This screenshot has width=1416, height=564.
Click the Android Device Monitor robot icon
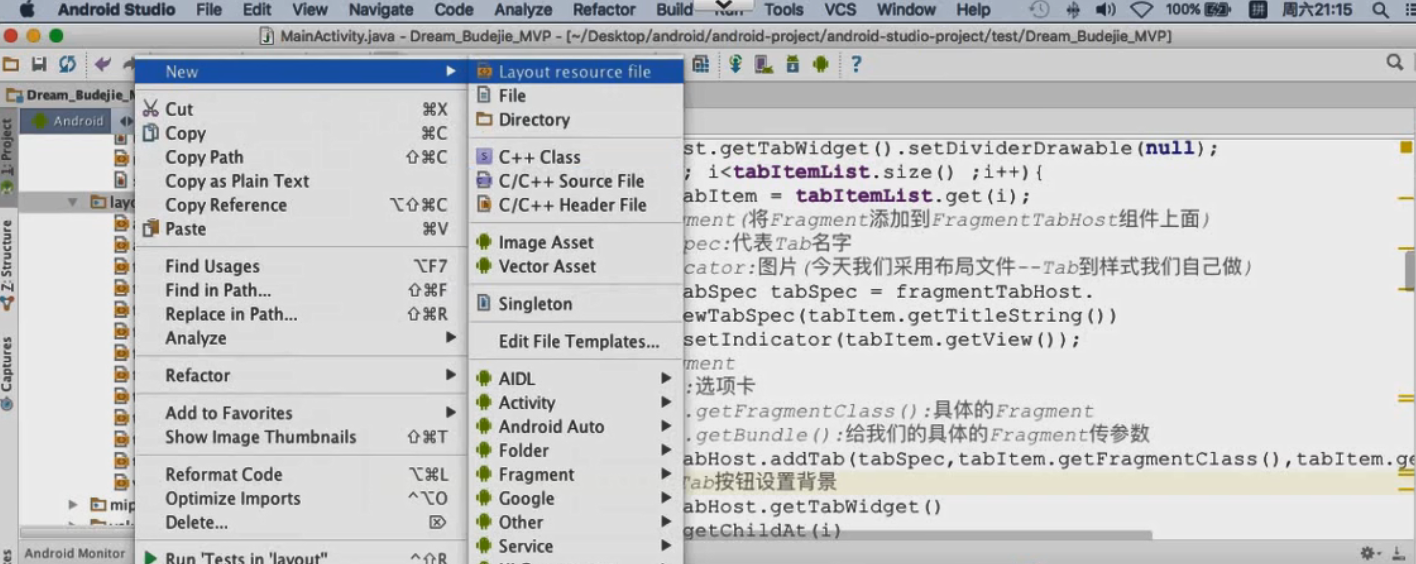coord(821,64)
